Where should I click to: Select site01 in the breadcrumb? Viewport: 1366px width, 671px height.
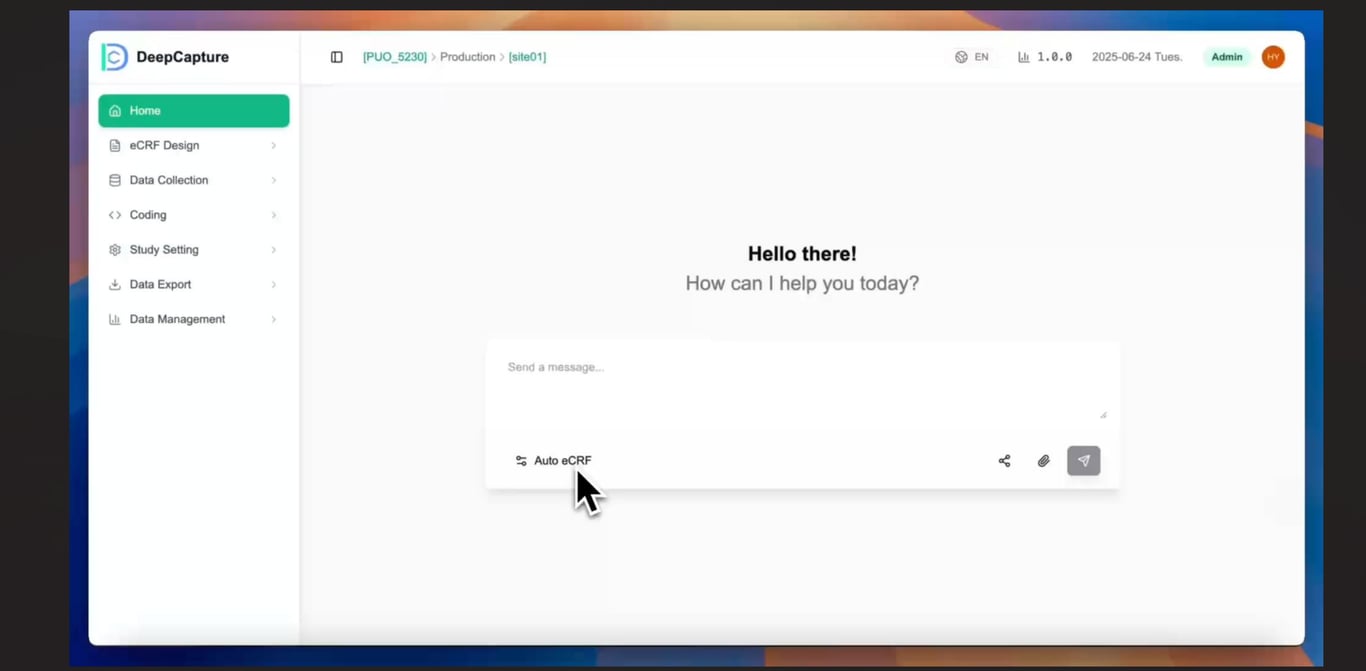527,57
